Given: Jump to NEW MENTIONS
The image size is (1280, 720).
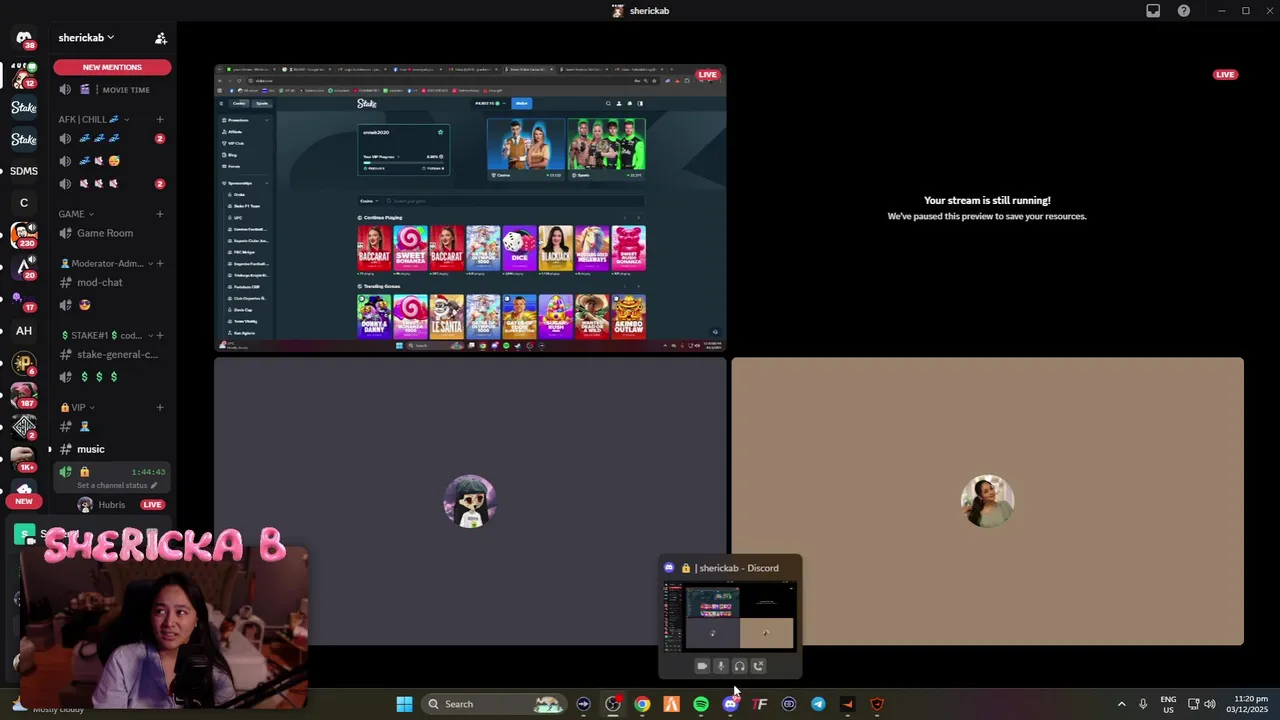Looking at the screenshot, I should [x=112, y=67].
